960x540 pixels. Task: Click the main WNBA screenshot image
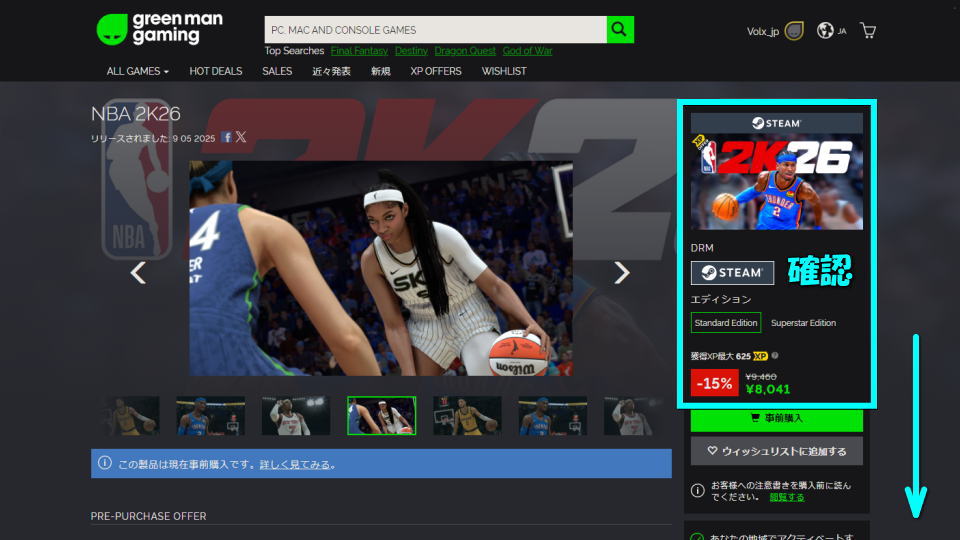click(x=381, y=268)
